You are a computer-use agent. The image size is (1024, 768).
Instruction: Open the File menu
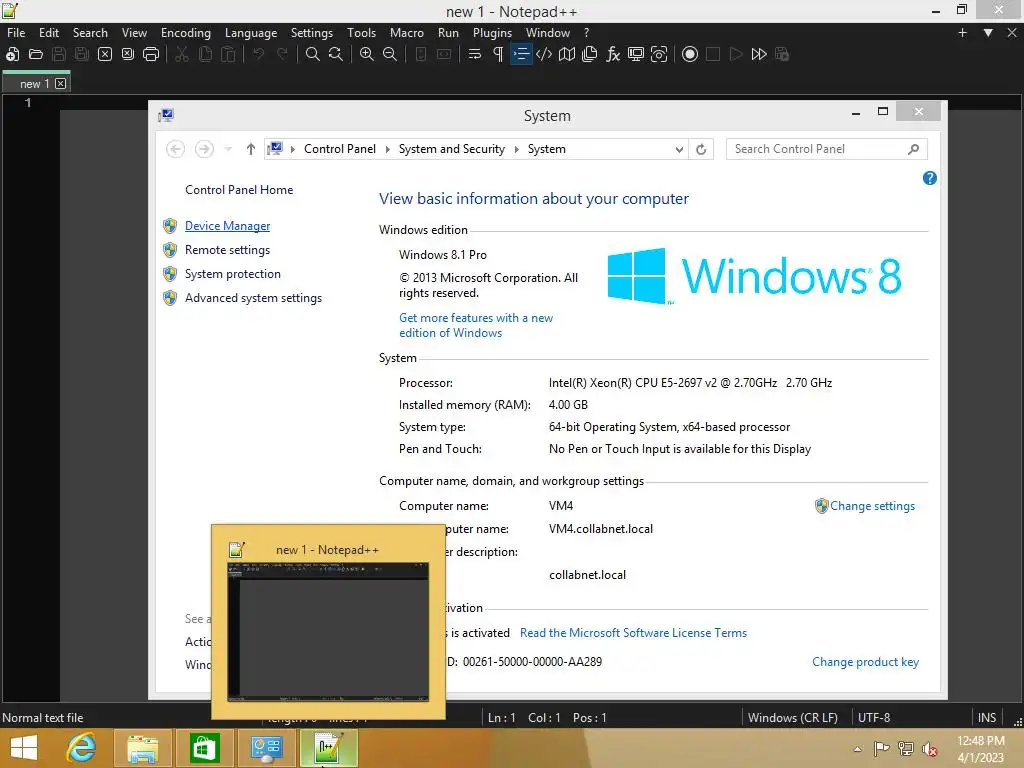coord(16,33)
